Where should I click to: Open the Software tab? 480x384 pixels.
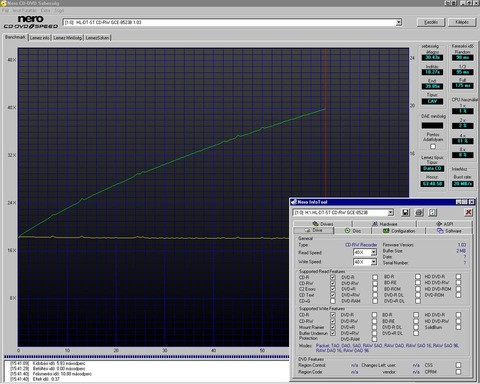coord(449,231)
